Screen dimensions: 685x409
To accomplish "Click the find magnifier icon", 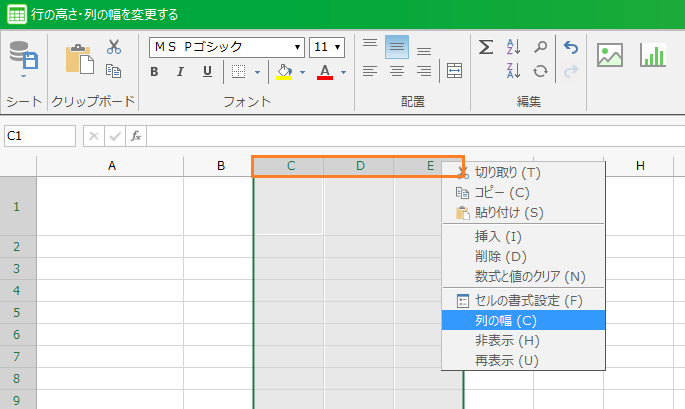I will coord(541,47).
